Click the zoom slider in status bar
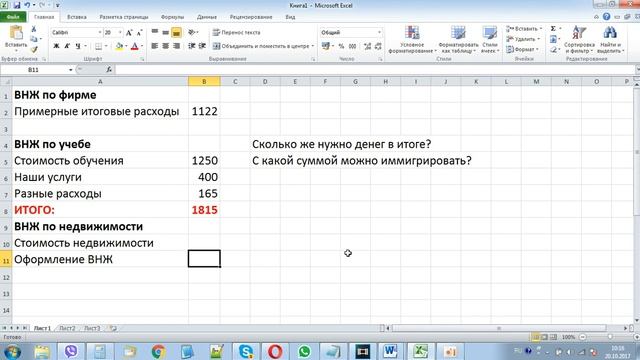The image size is (640, 360). click(x=609, y=337)
